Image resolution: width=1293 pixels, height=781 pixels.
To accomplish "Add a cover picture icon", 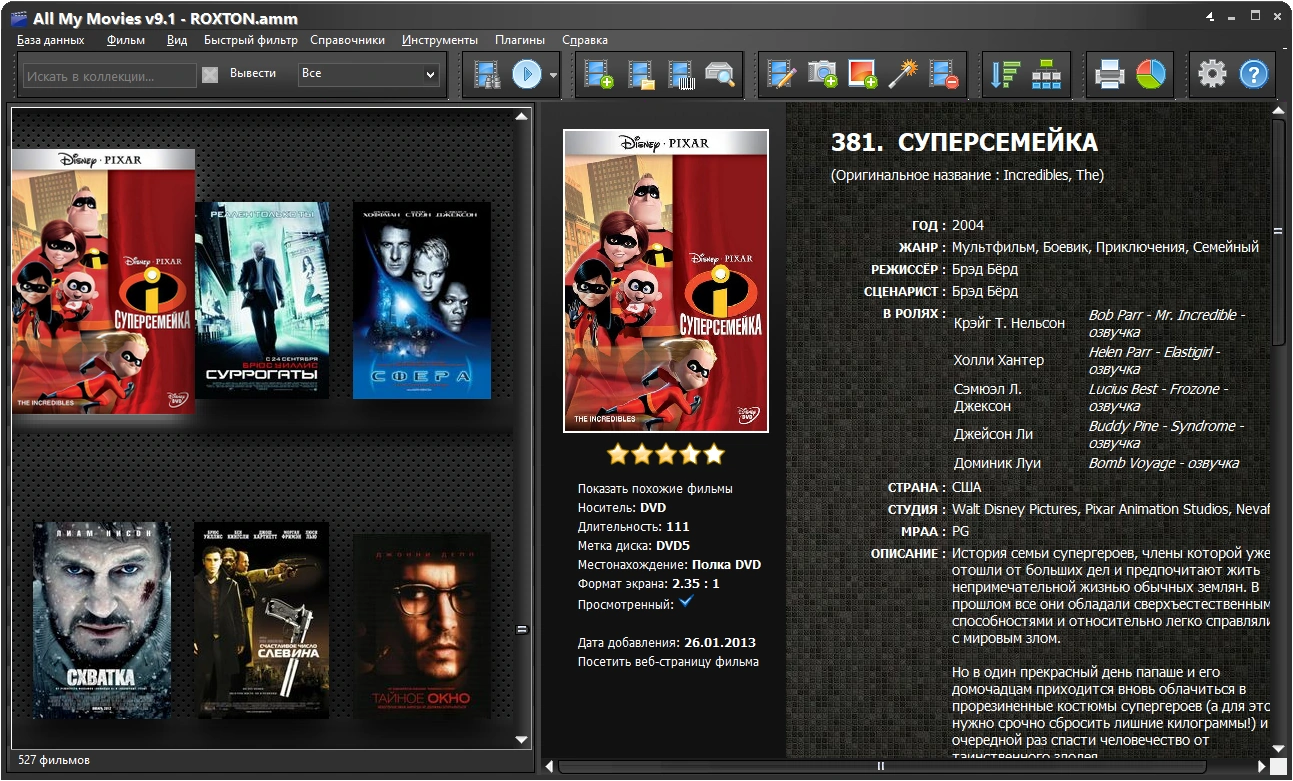I will coord(862,75).
